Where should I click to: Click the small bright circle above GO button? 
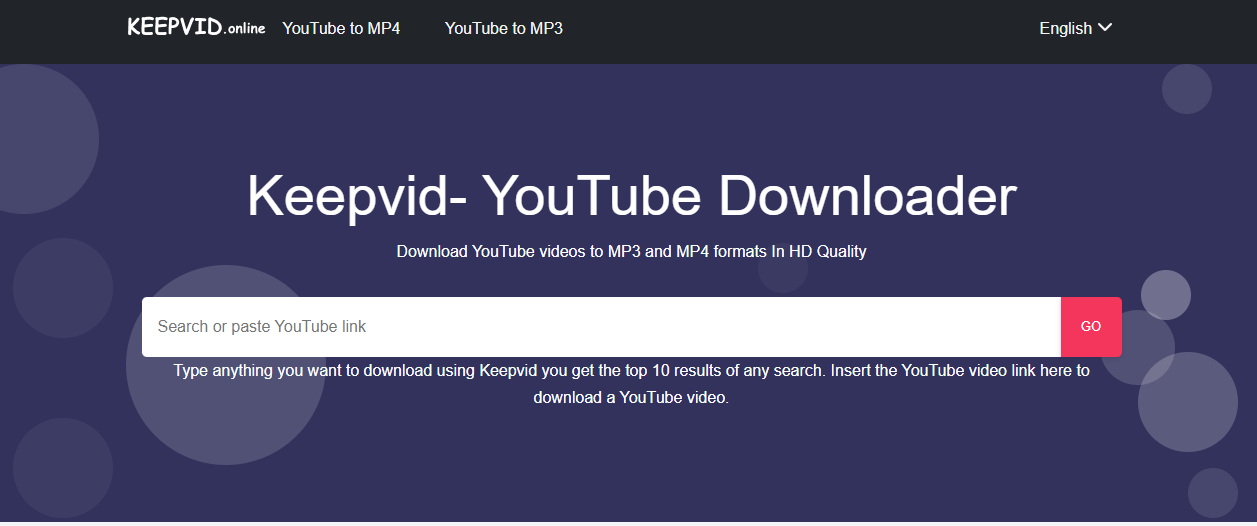(1165, 294)
